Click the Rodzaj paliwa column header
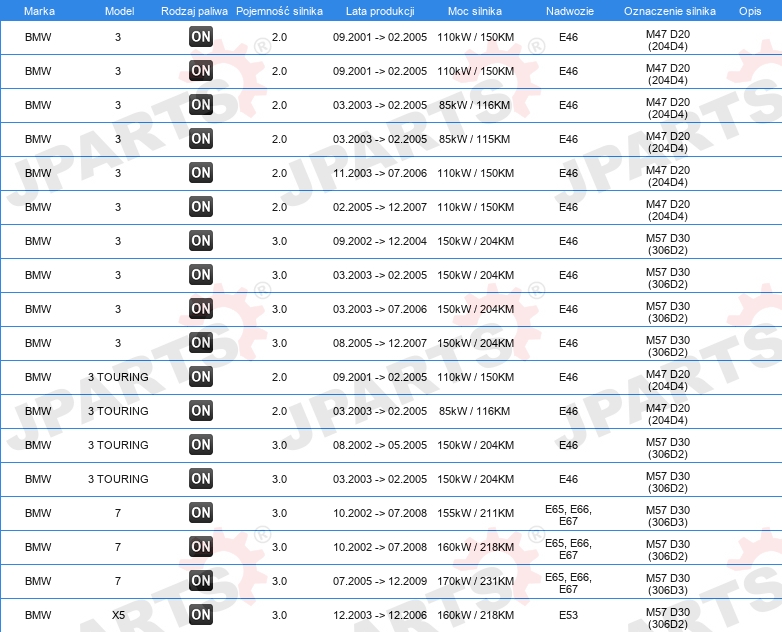 (x=195, y=11)
